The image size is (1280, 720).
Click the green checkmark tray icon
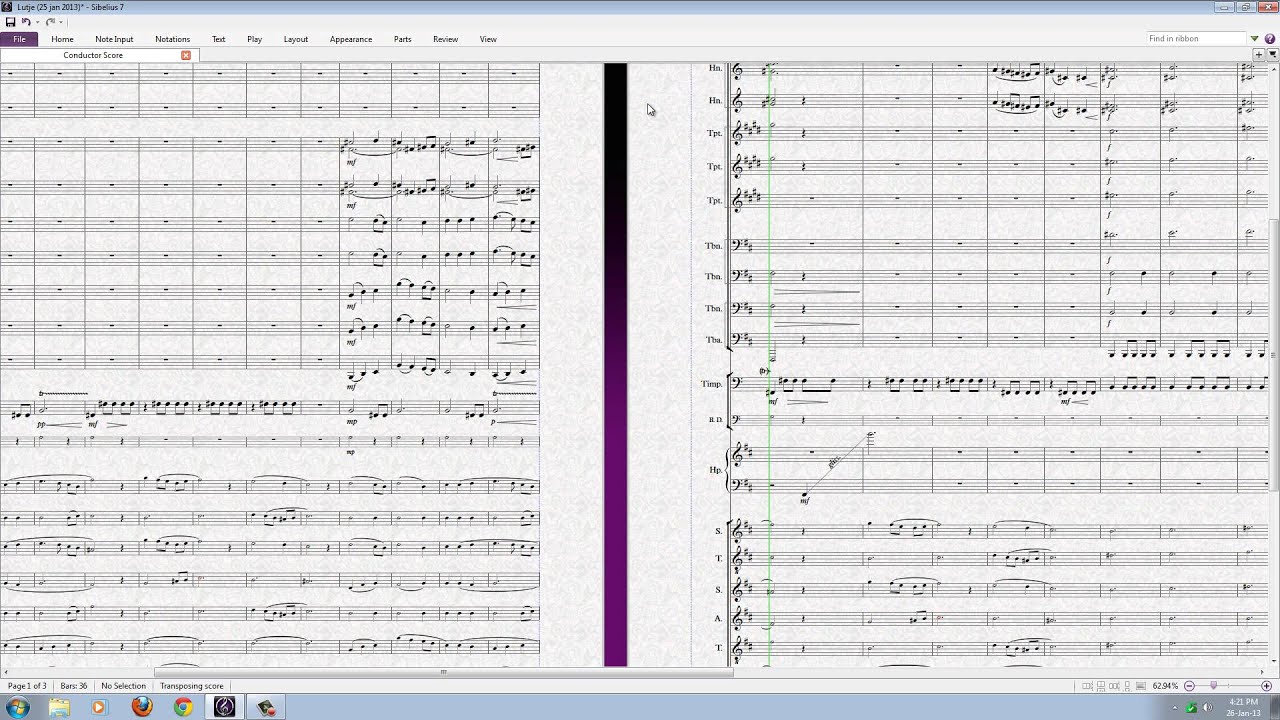(x=1191, y=708)
